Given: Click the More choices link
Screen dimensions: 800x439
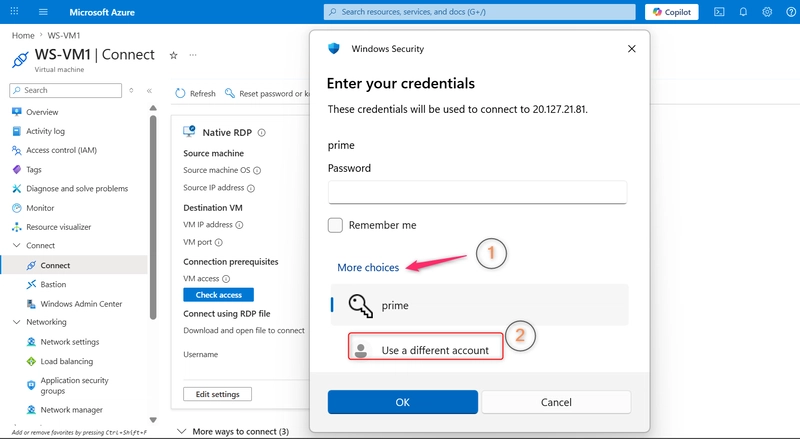Looking at the screenshot, I should pyautogui.click(x=368, y=267).
